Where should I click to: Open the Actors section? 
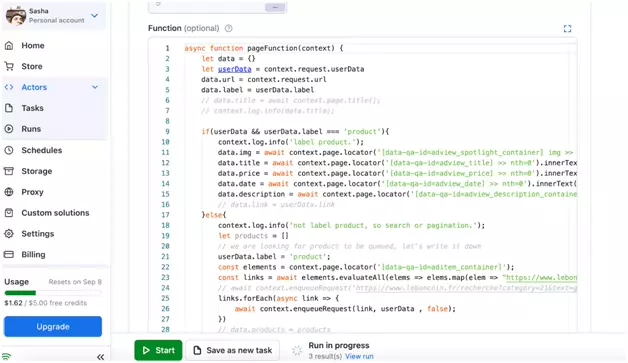[x=34, y=87]
